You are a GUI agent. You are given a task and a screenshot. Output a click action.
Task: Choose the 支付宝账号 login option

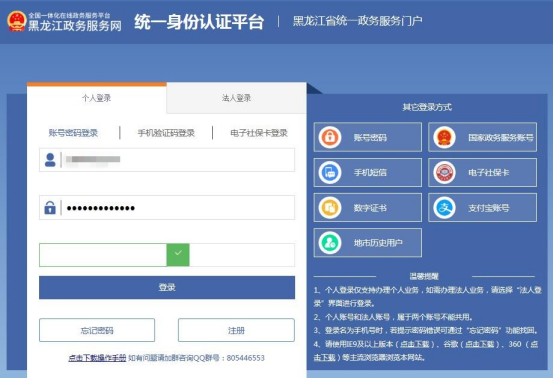tap(482, 208)
